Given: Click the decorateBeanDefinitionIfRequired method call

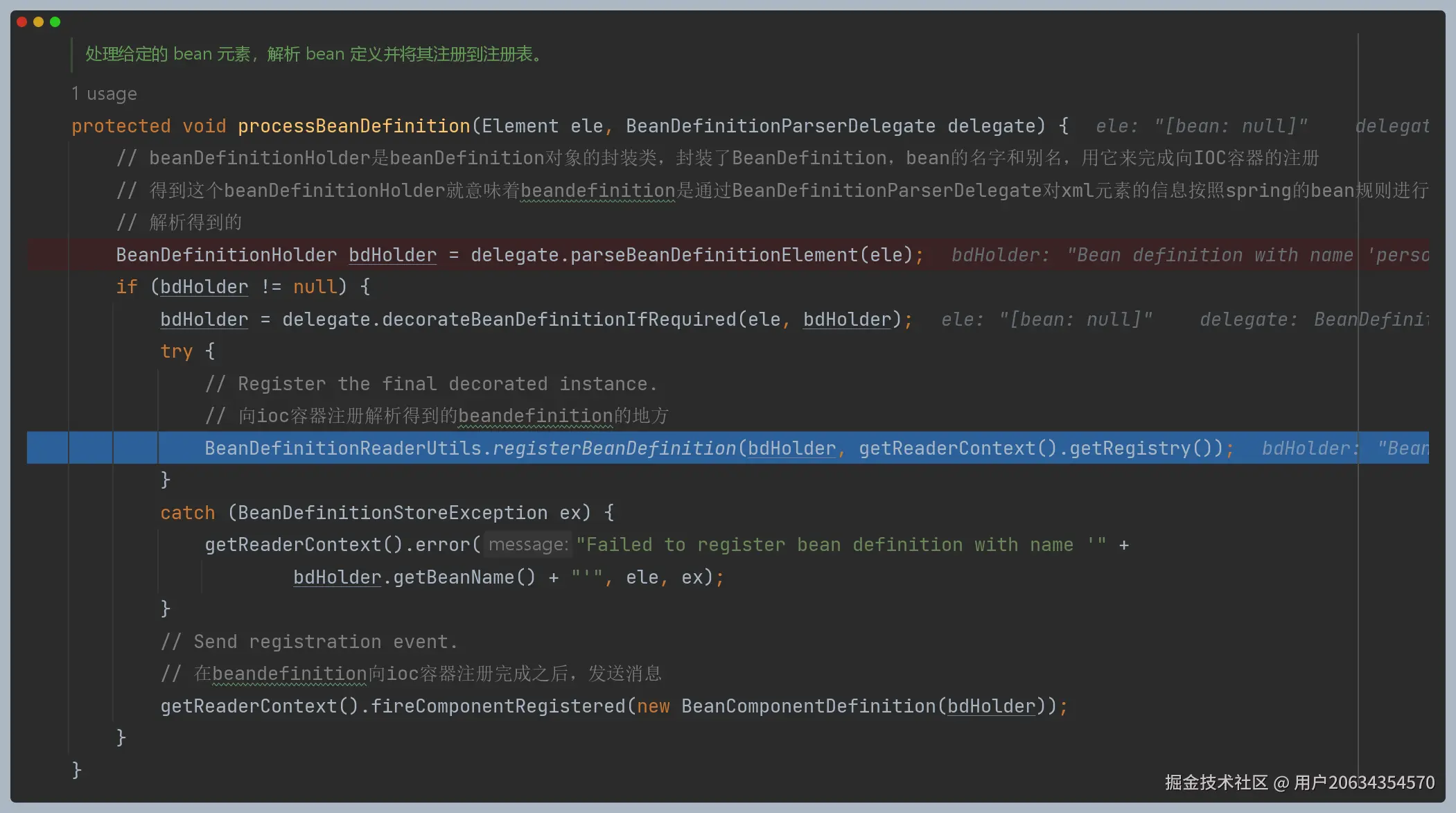Looking at the screenshot, I should pyautogui.click(x=559, y=320).
